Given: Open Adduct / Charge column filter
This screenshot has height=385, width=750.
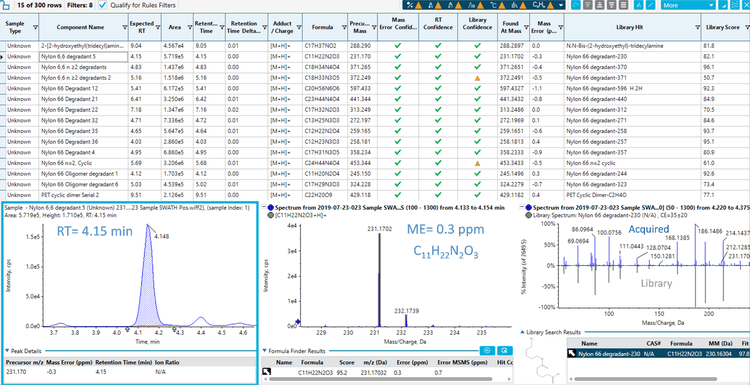Looking at the screenshot, I should 298,27.
